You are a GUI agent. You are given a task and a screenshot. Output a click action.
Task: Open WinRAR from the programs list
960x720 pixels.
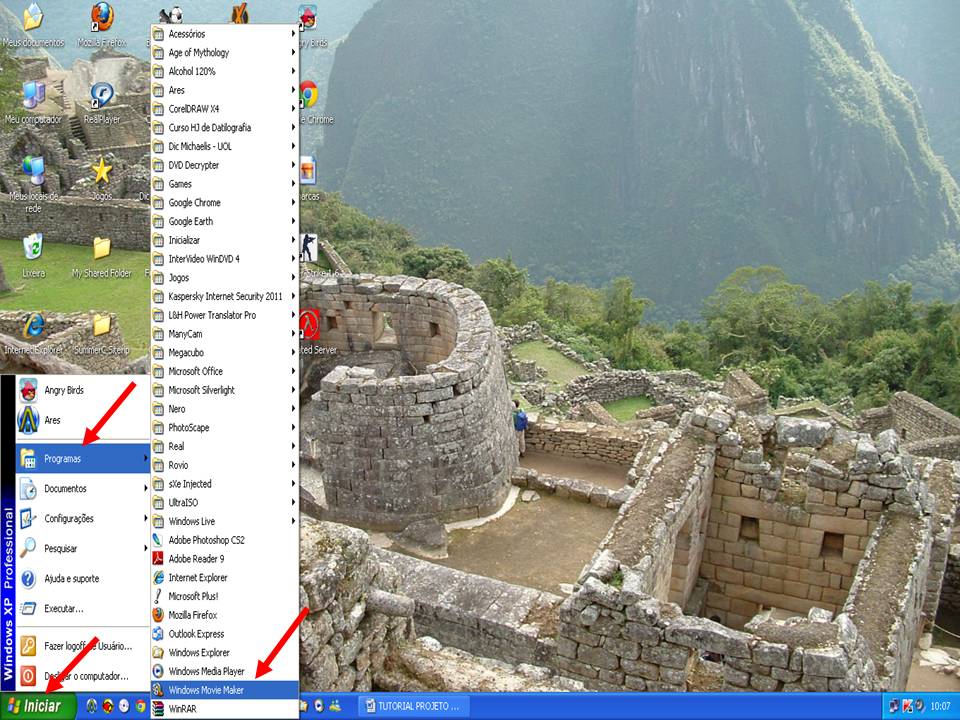(x=225, y=709)
